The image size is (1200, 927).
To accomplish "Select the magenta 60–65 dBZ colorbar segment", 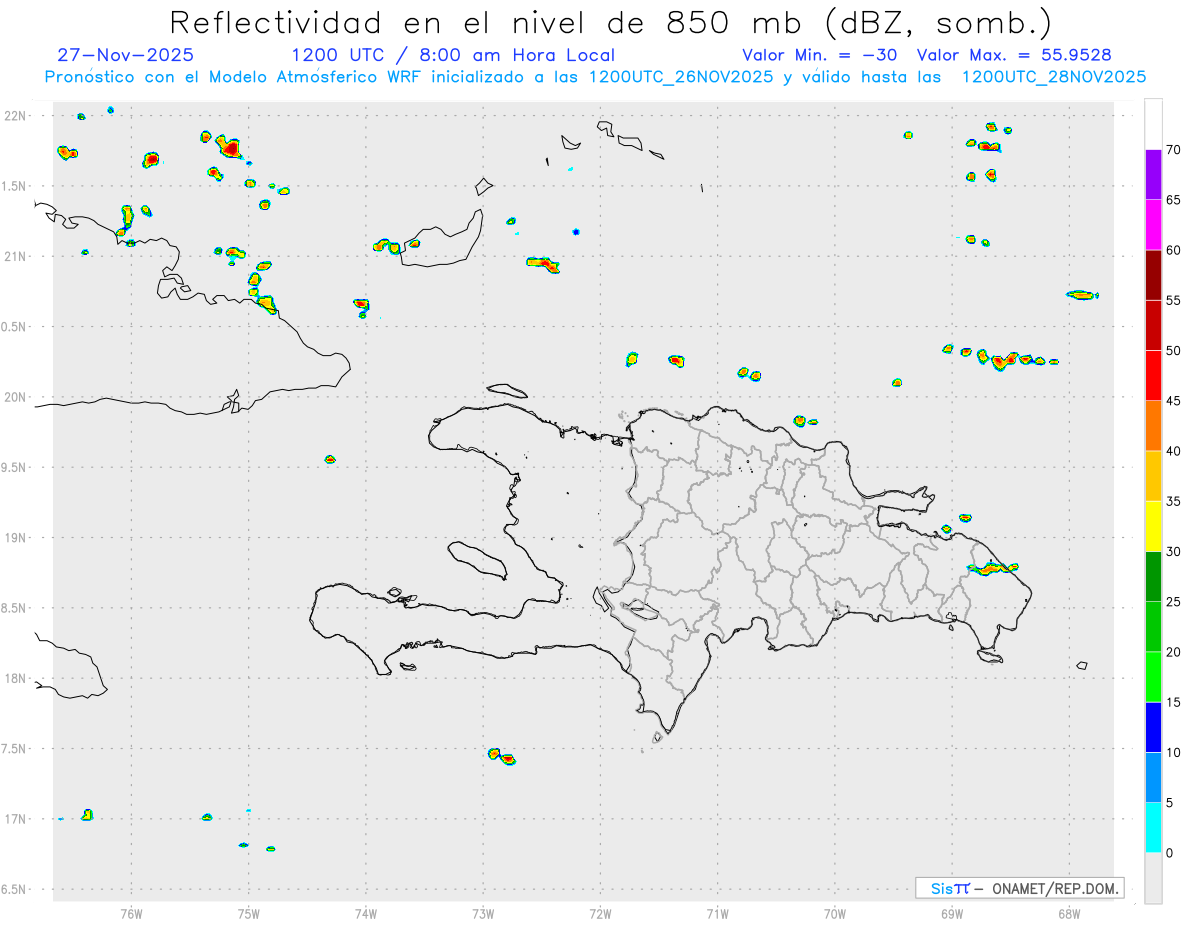I will point(1153,224).
